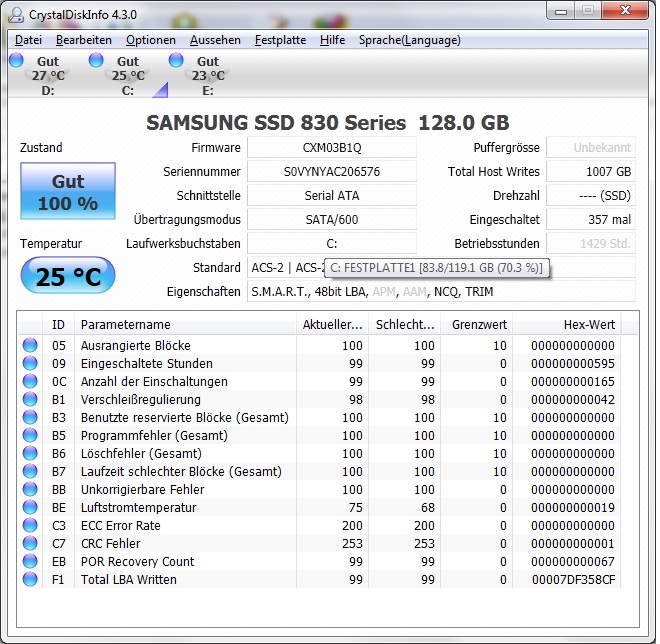Viewport: 660px width, 644px height.
Task: Click status icon for POR Recovery Count
Action: tap(30, 562)
